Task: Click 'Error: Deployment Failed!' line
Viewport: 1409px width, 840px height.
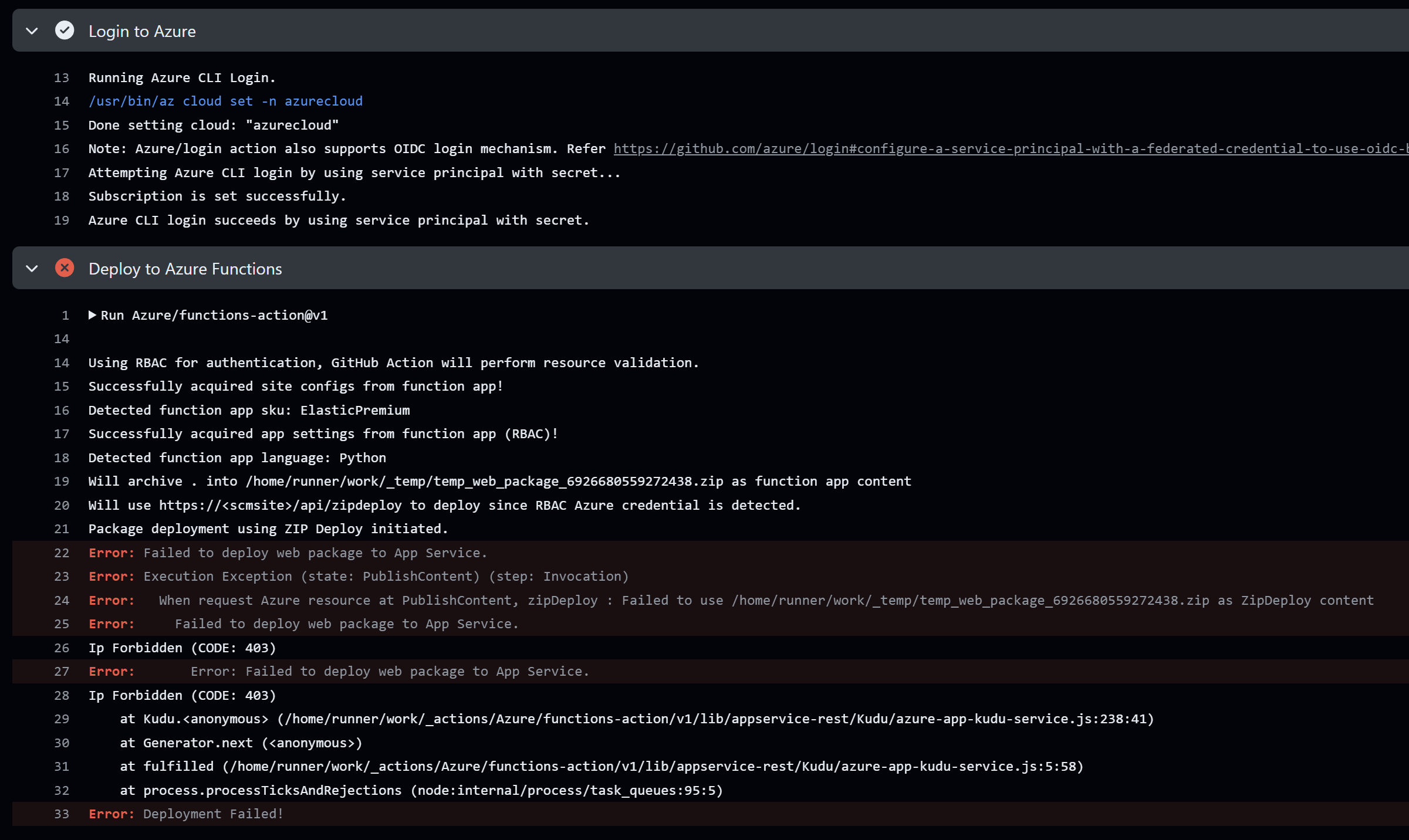Action: click(186, 814)
